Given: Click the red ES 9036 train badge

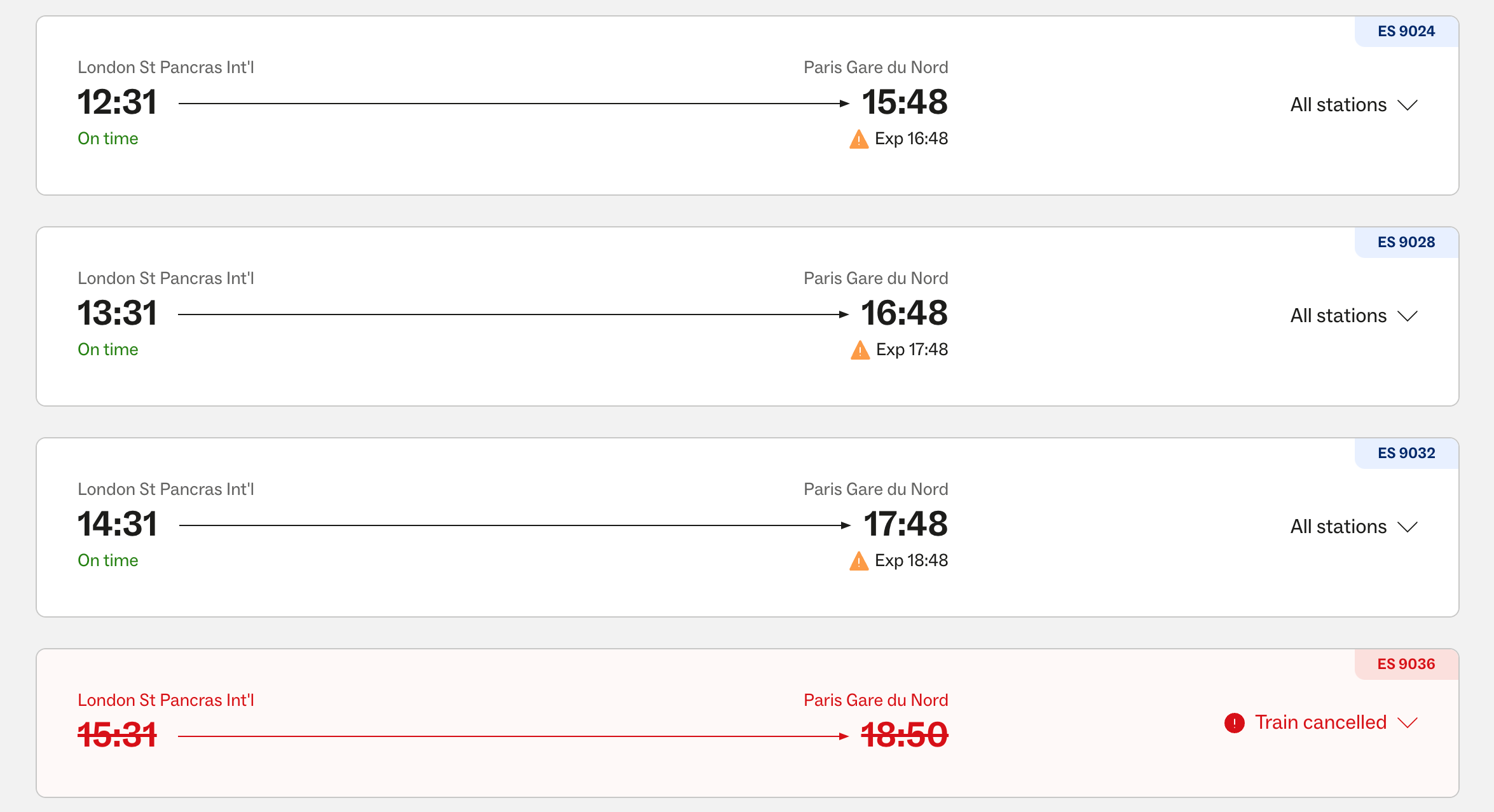Looking at the screenshot, I should click(1406, 664).
